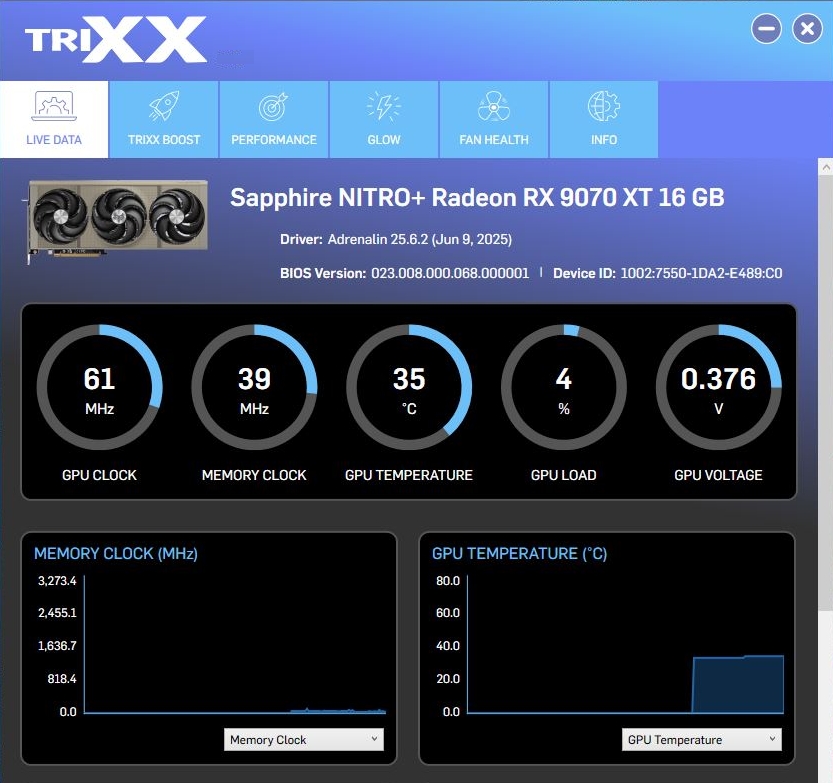Switch to the Performance tab
The height and width of the screenshot is (783, 833).
coord(274,120)
